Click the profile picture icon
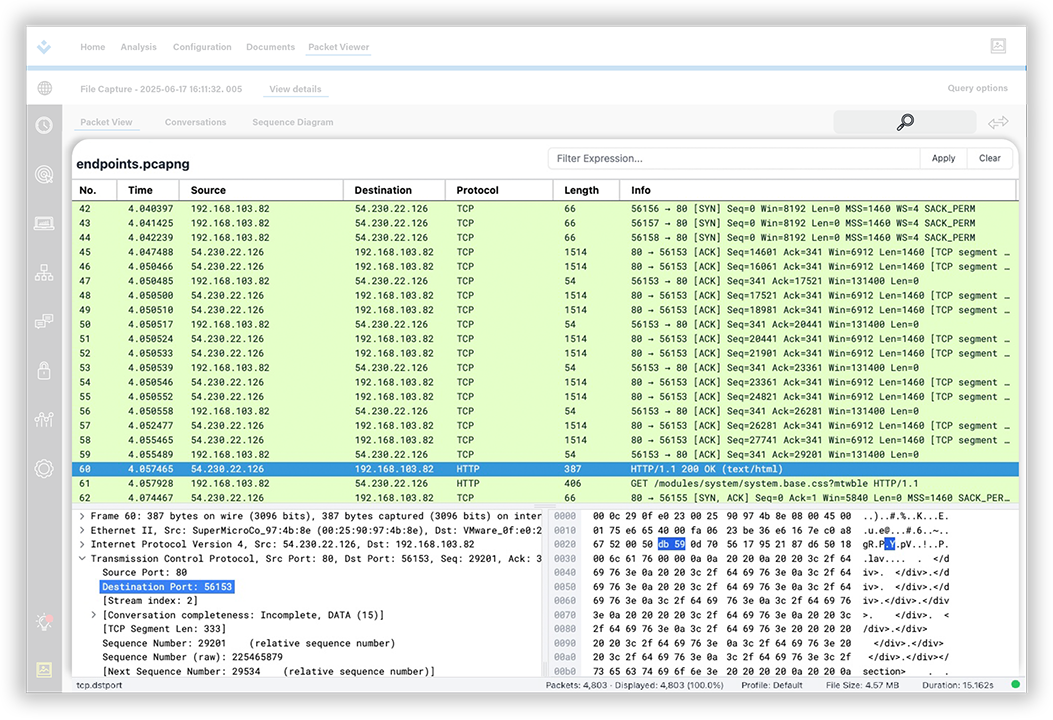This screenshot has width=1053, height=720. point(998,46)
